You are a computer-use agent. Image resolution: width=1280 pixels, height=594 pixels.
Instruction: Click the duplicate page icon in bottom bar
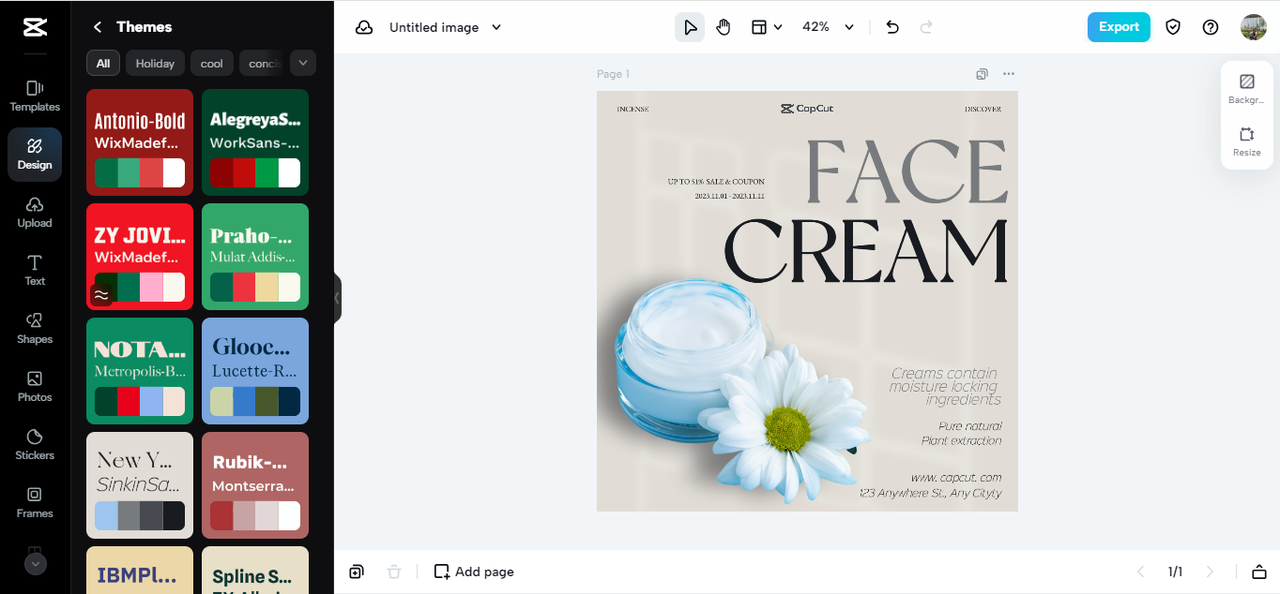tap(357, 572)
